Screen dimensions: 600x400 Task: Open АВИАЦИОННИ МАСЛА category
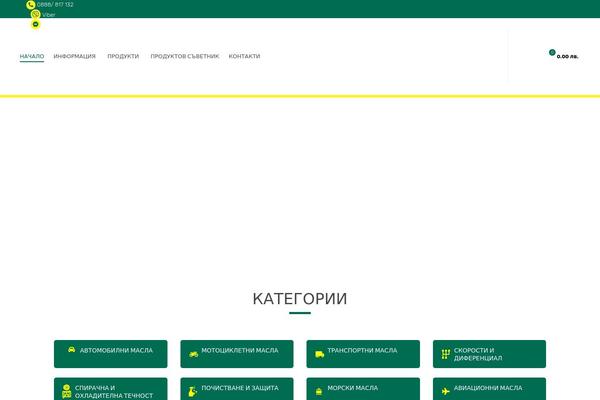pyautogui.click(x=489, y=389)
